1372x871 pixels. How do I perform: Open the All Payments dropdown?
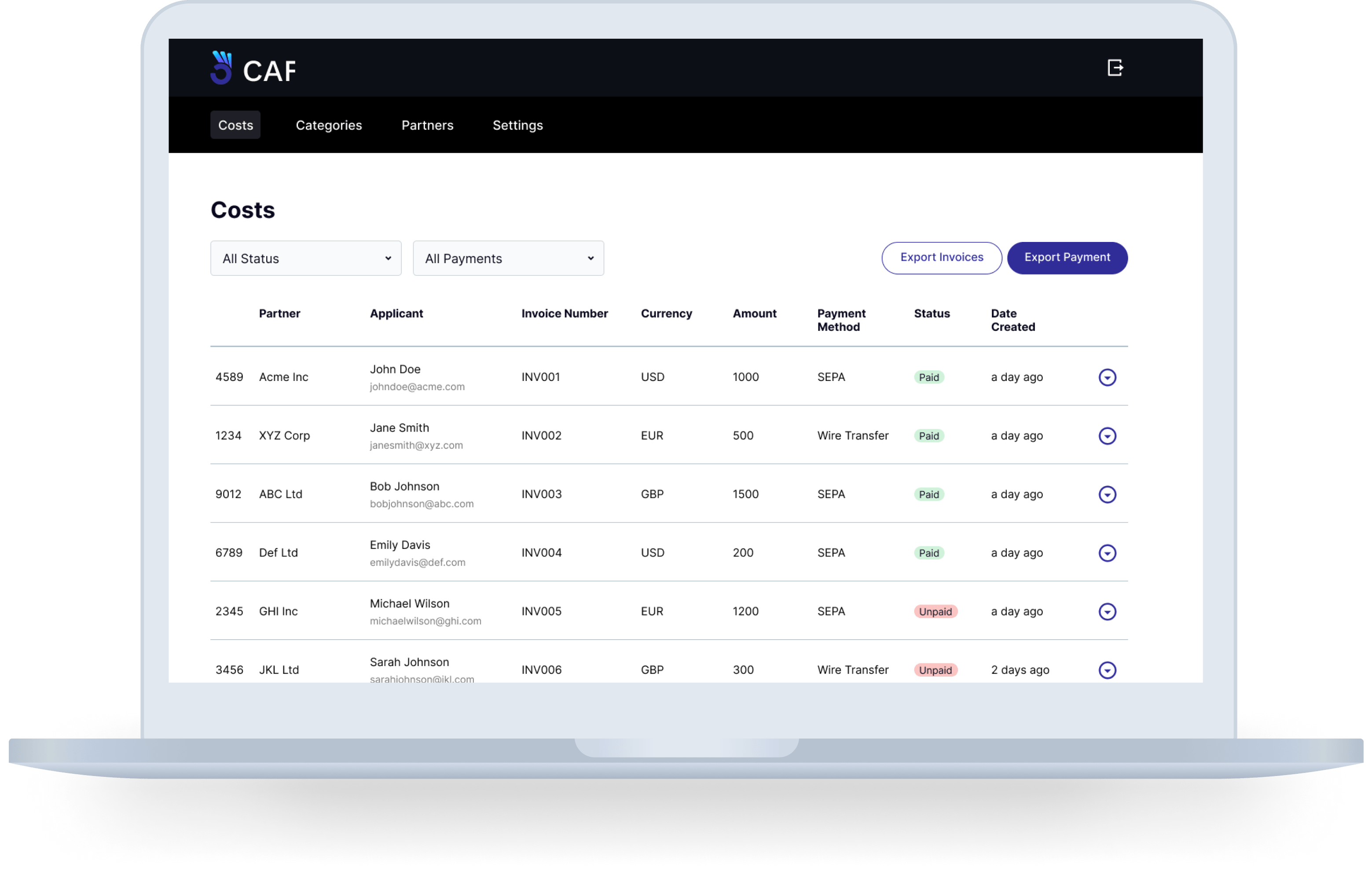[x=508, y=259]
